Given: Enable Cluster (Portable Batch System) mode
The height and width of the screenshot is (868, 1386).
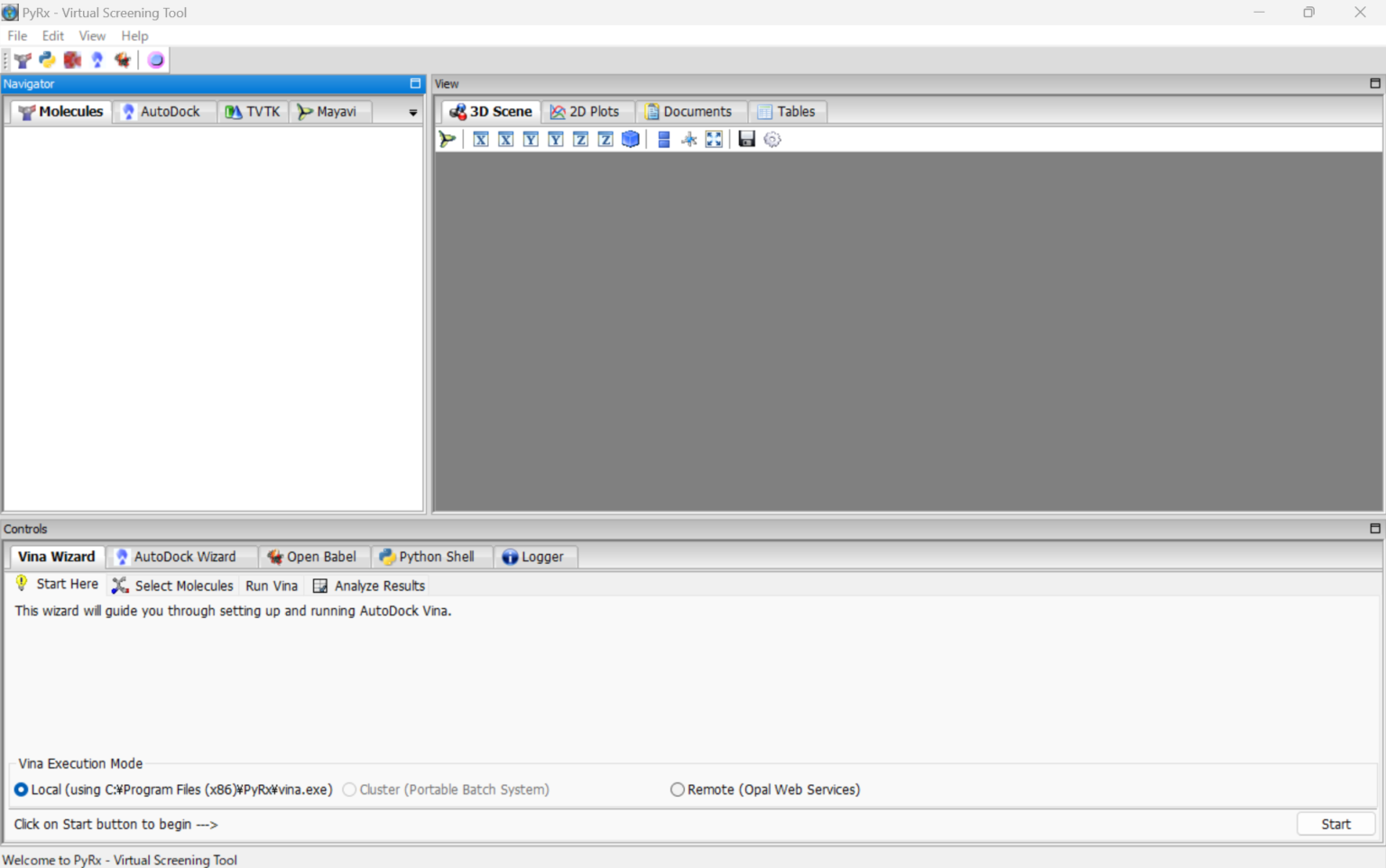Looking at the screenshot, I should coord(349,790).
